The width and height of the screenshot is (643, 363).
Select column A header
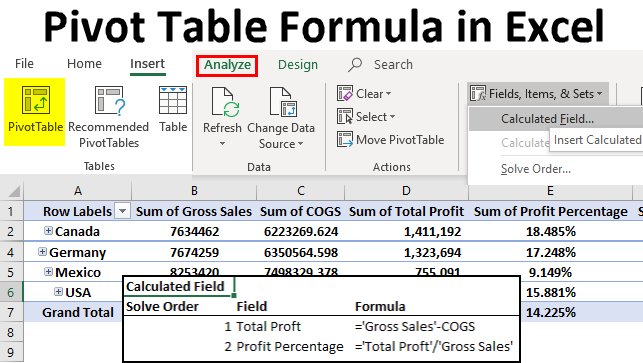click(78, 191)
